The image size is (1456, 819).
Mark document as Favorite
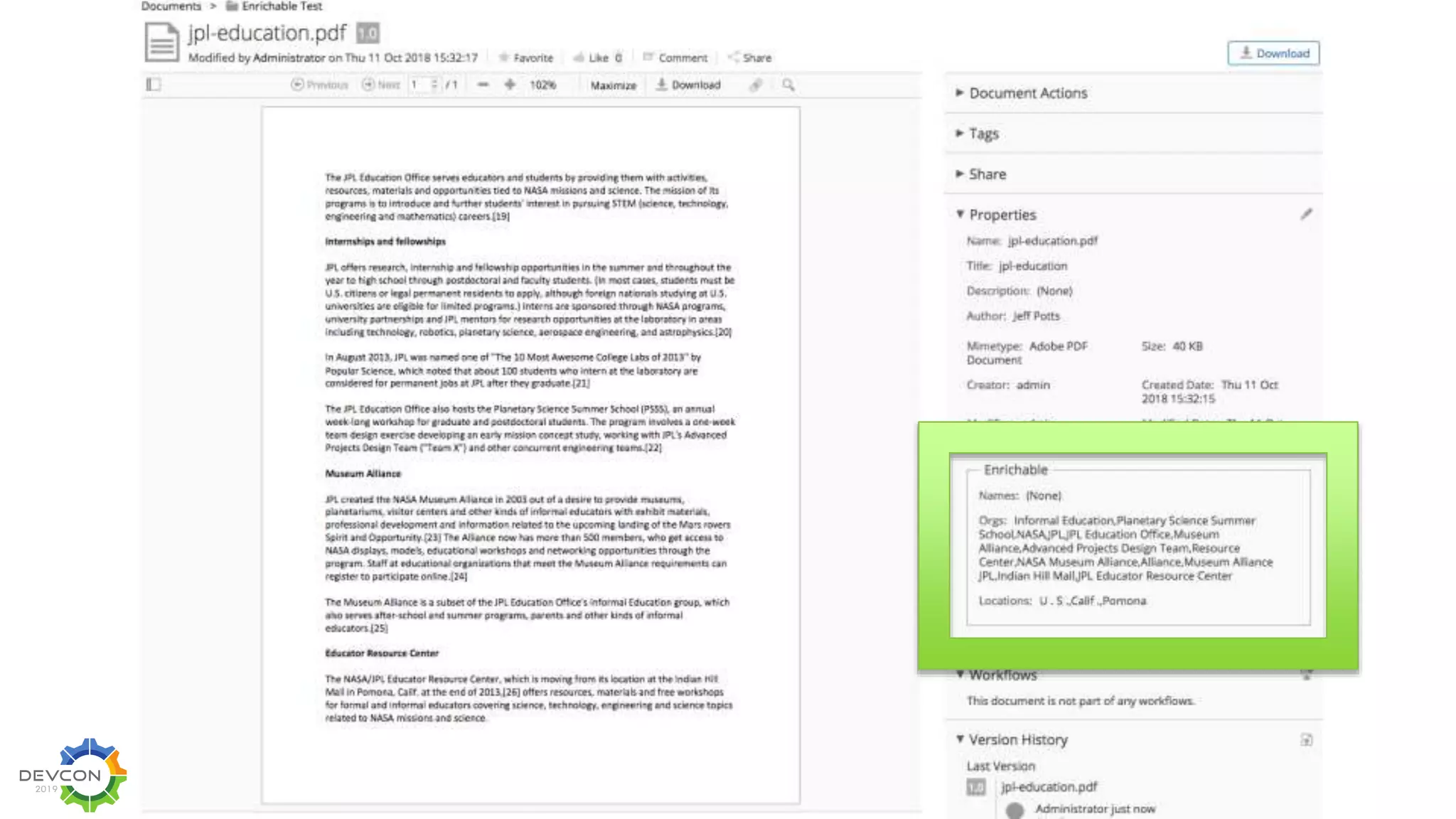(525, 58)
